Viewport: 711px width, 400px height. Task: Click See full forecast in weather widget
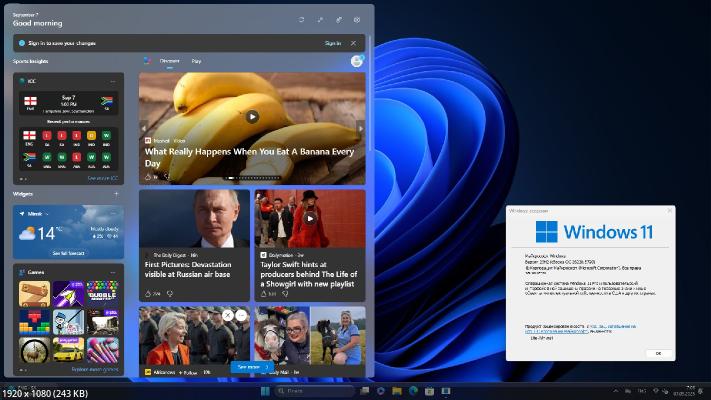69,253
